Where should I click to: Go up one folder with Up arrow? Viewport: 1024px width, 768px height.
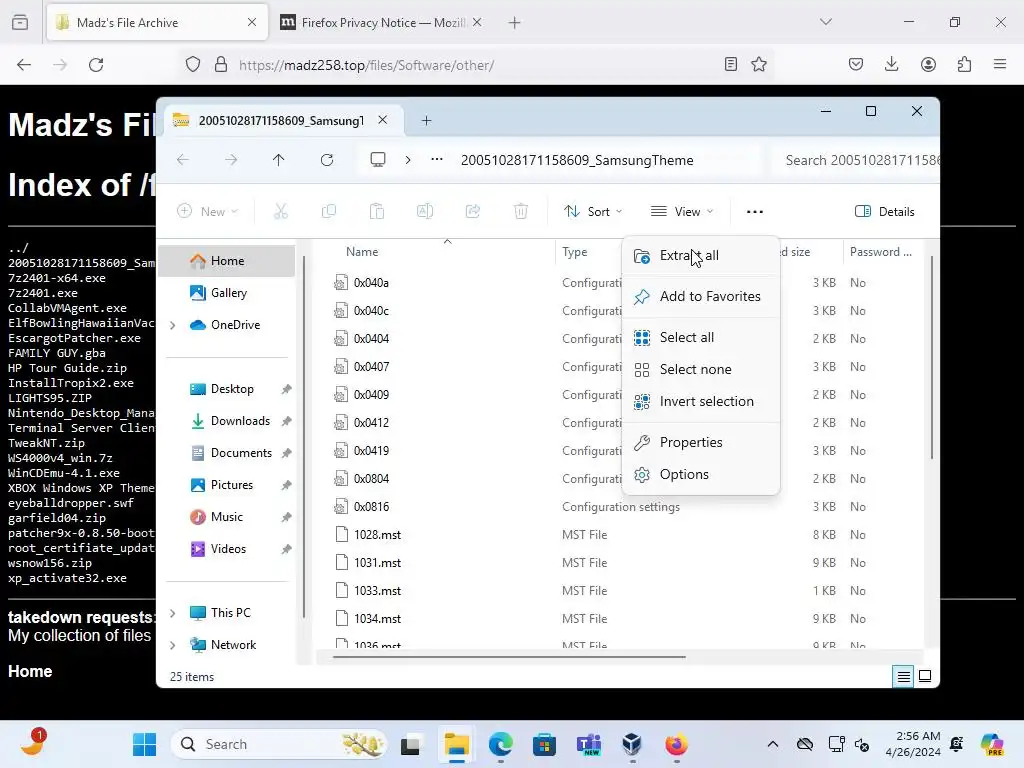(279, 160)
